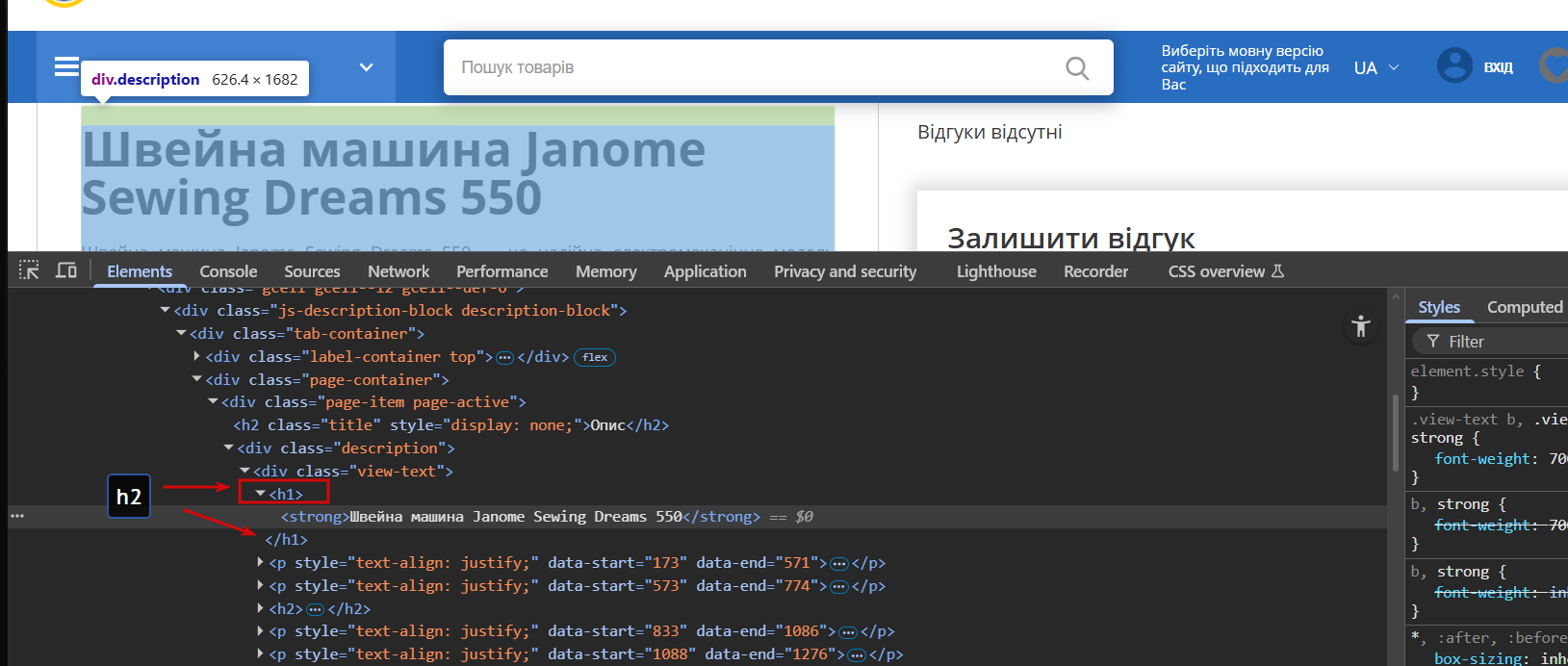Click the Відгуки відсутні text
The image size is (1568, 666).
pyautogui.click(x=990, y=132)
